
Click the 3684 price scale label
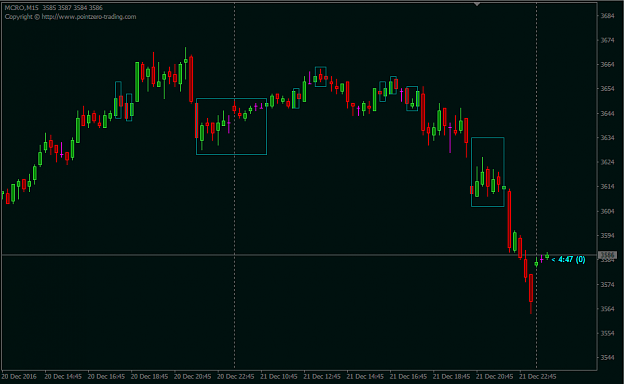click(x=607, y=16)
